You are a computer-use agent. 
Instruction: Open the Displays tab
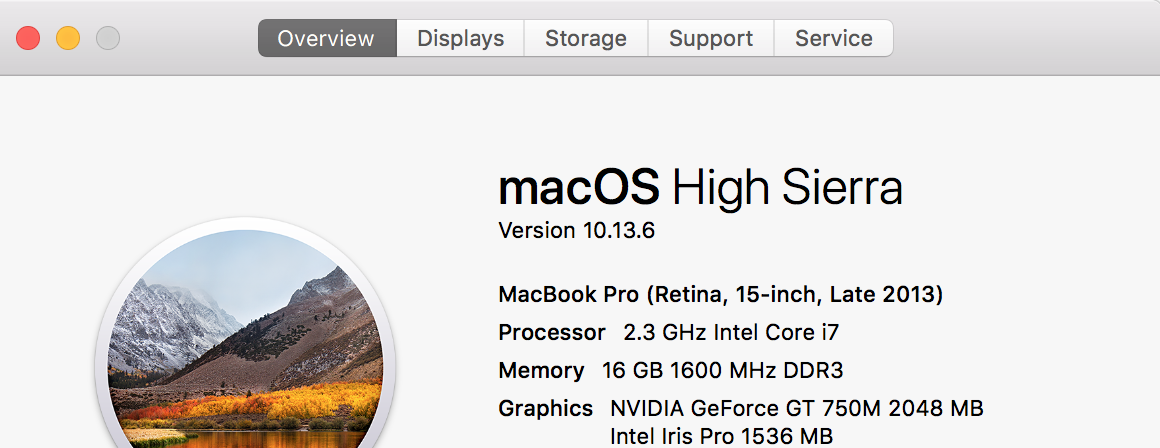pyautogui.click(x=460, y=39)
